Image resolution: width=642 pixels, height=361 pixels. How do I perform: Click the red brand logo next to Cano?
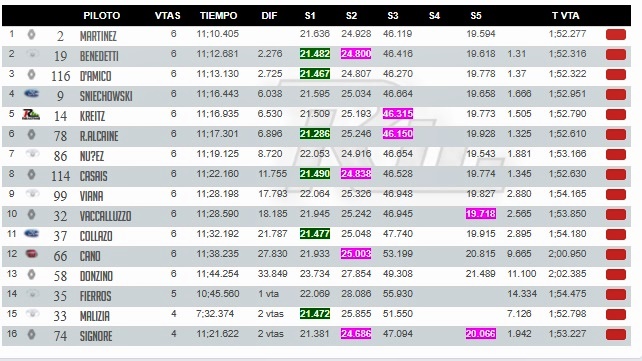tap(32, 254)
